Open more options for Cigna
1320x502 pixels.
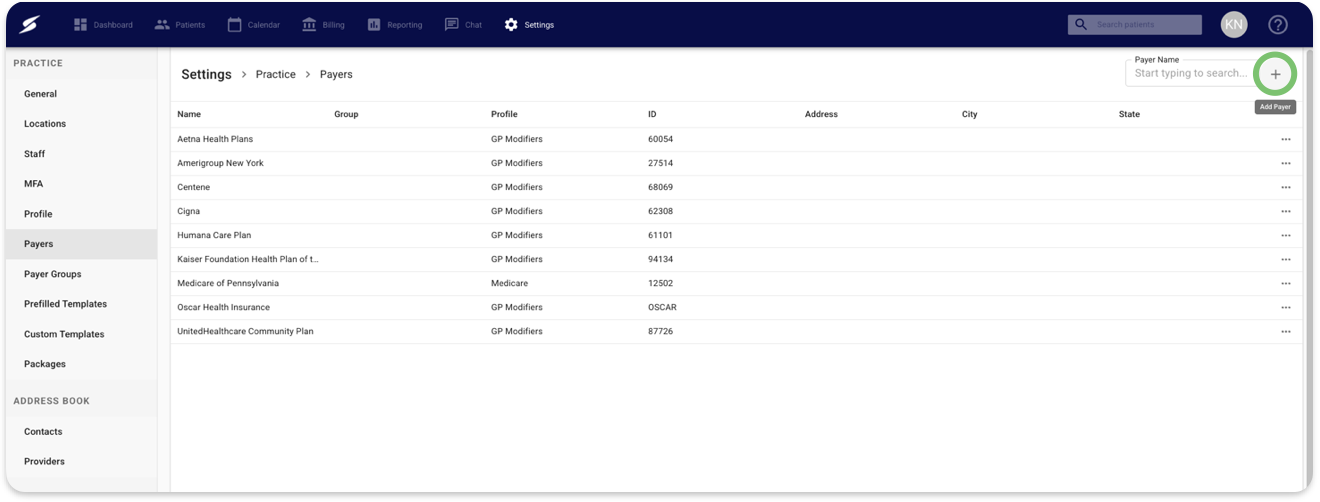tap(1286, 211)
